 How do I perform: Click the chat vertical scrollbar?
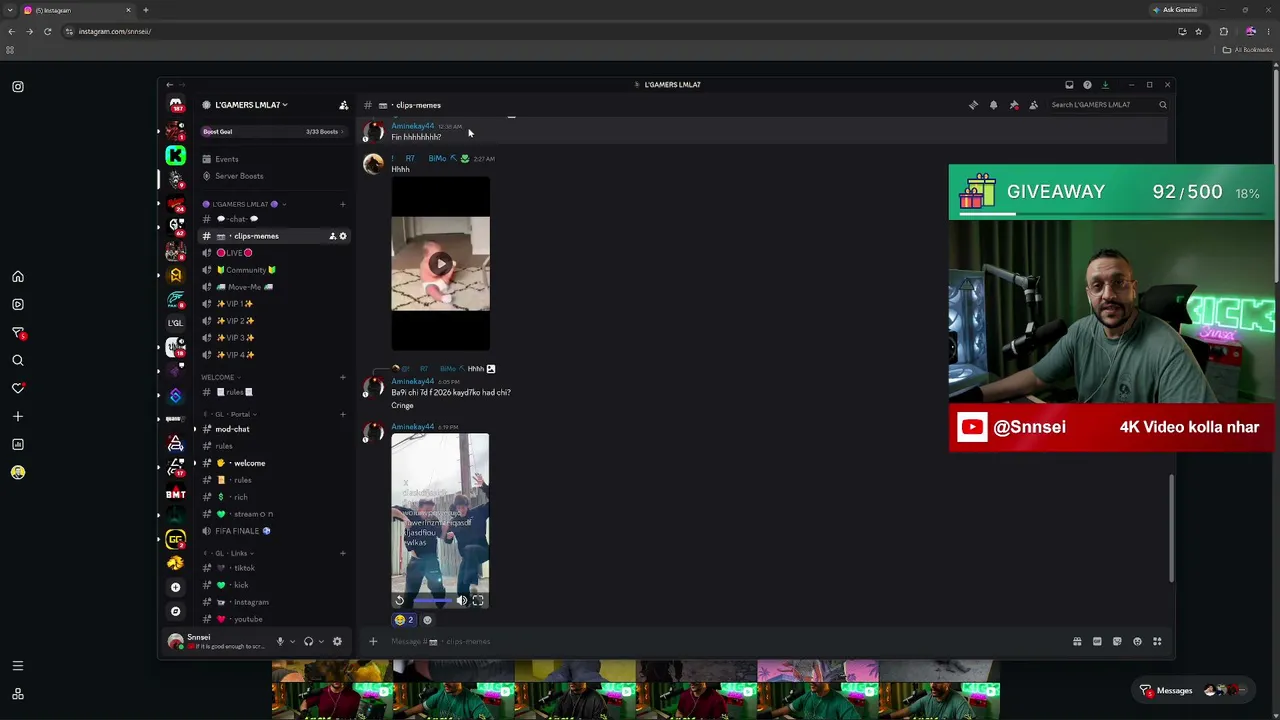tap(1170, 528)
